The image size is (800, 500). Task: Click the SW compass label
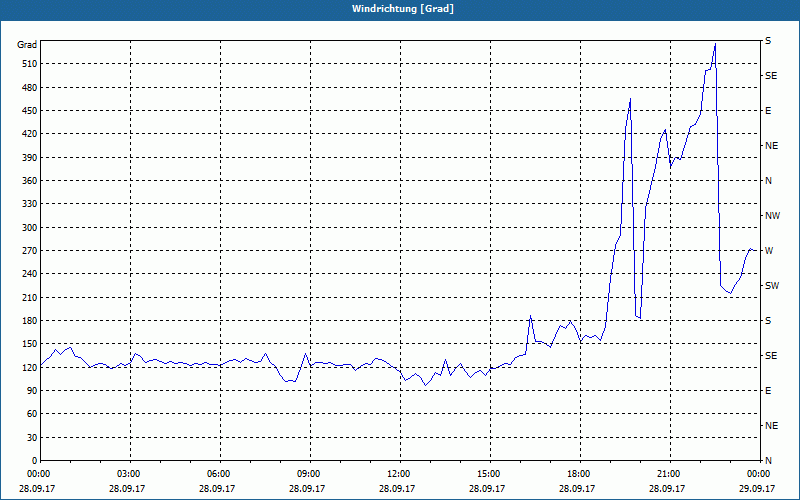[x=772, y=286]
